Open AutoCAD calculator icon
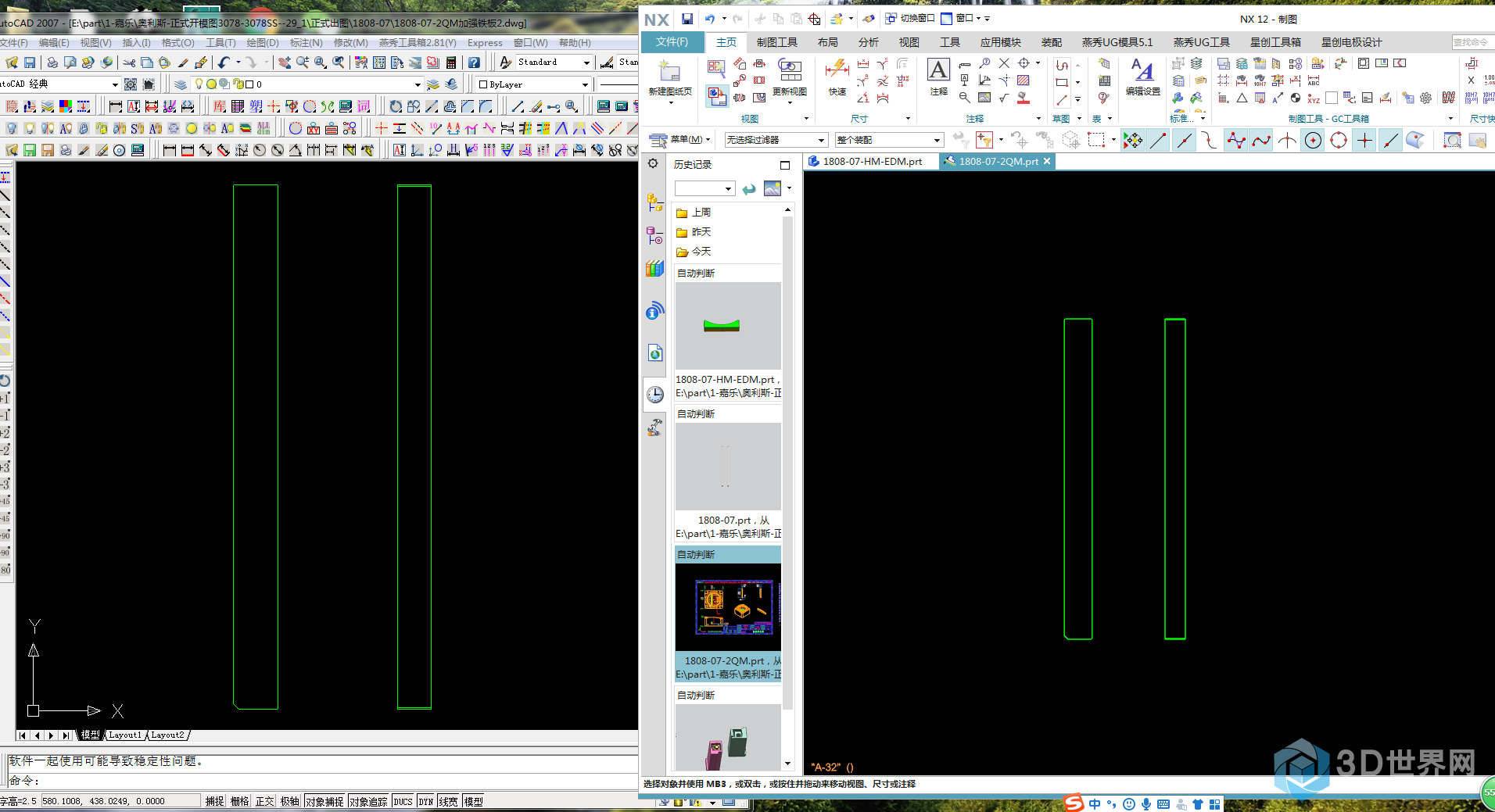Image resolution: width=1495 pixels, height=812 pixels. click(x=451, y=63)
